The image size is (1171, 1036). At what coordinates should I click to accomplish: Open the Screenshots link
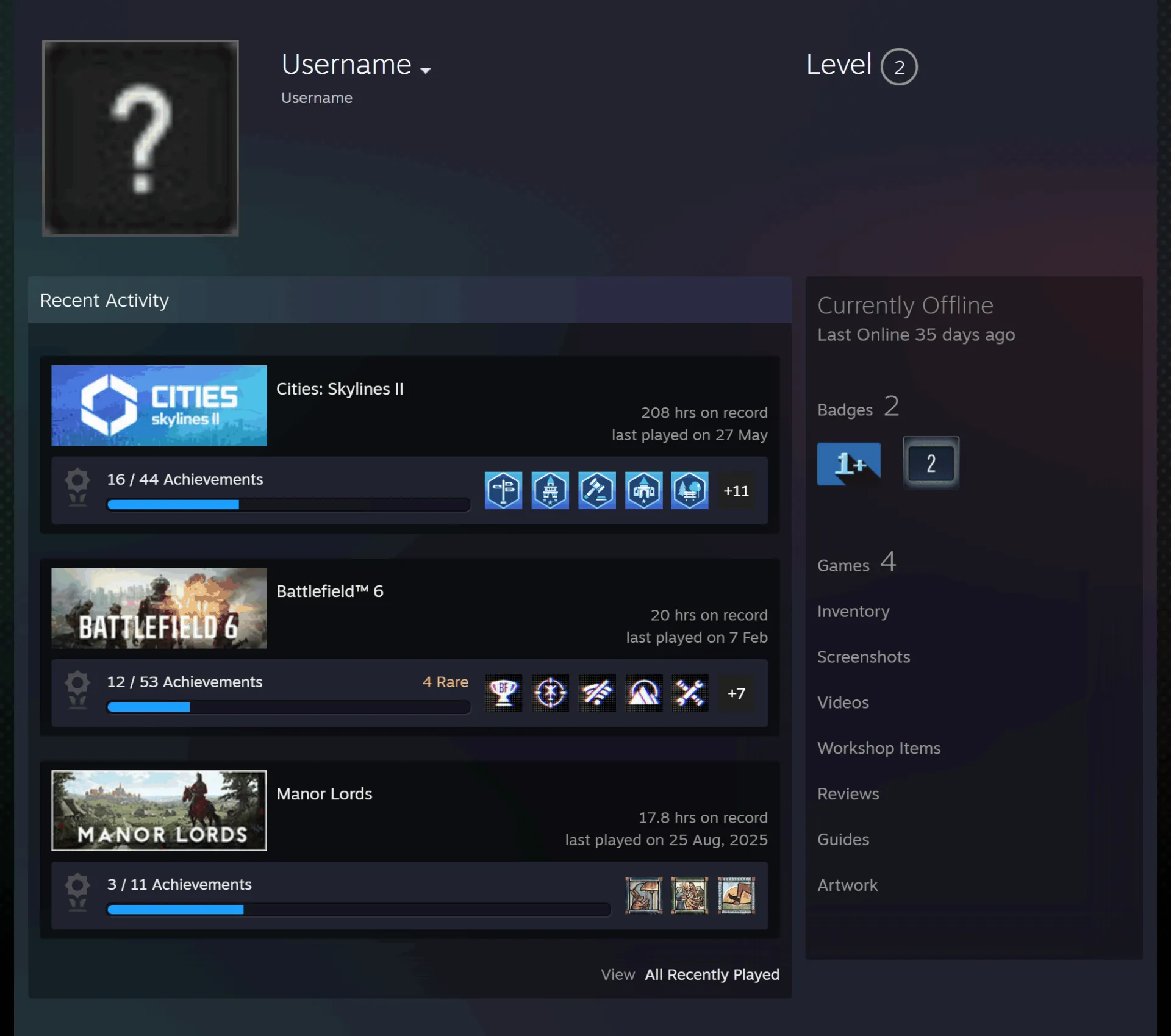click(864, 657)
